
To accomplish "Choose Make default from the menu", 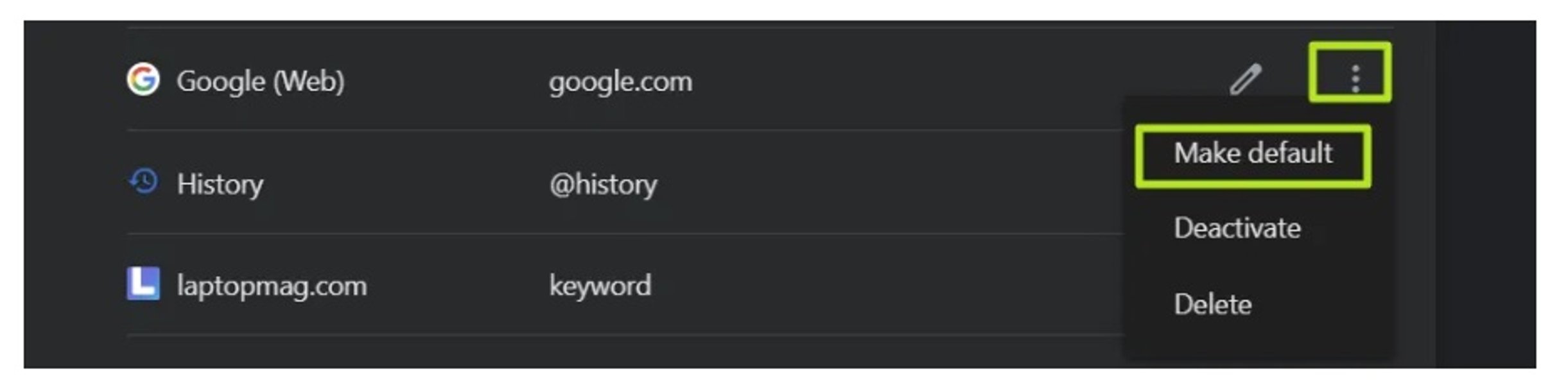I will (x=1252, y=154).
